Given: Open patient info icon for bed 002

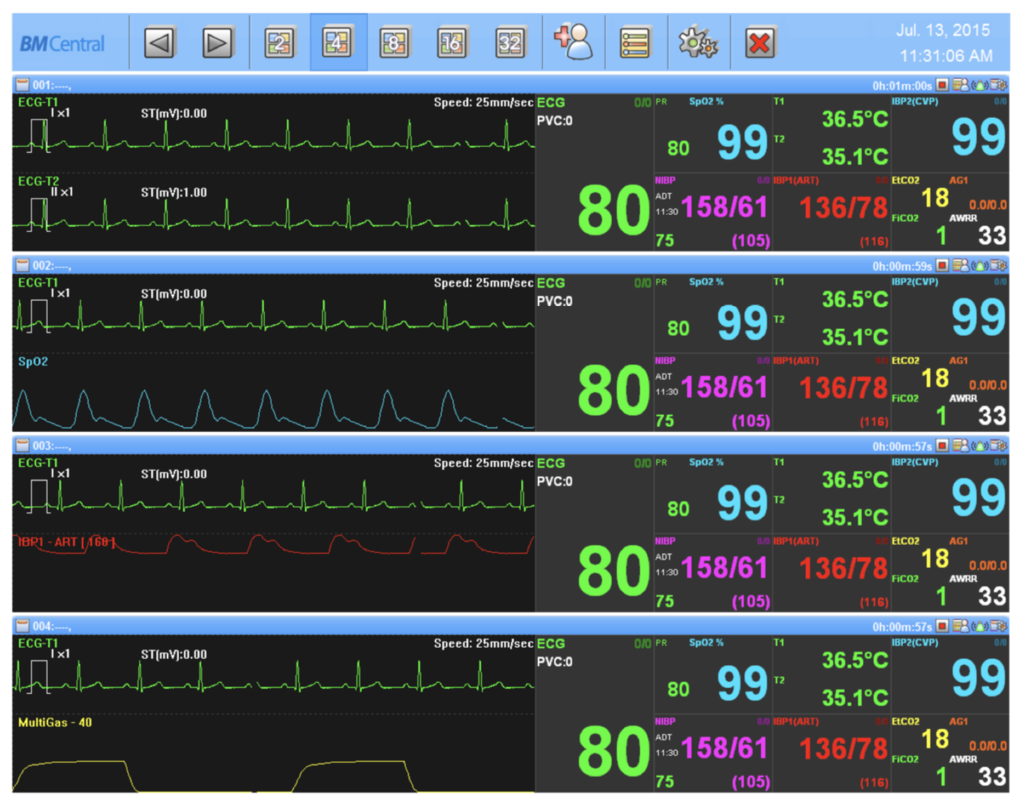Looking at the screenshot, I should coord(961,265).
